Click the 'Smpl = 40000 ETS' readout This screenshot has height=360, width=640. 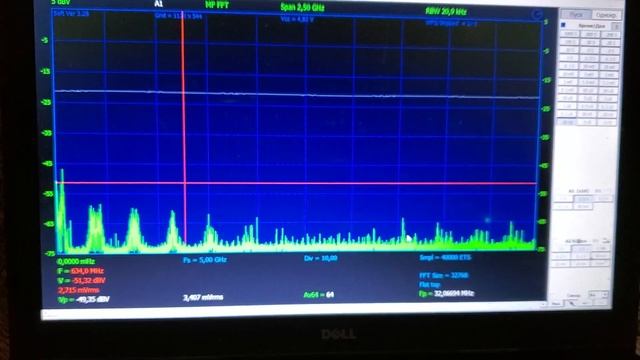[x=445, y=258]
